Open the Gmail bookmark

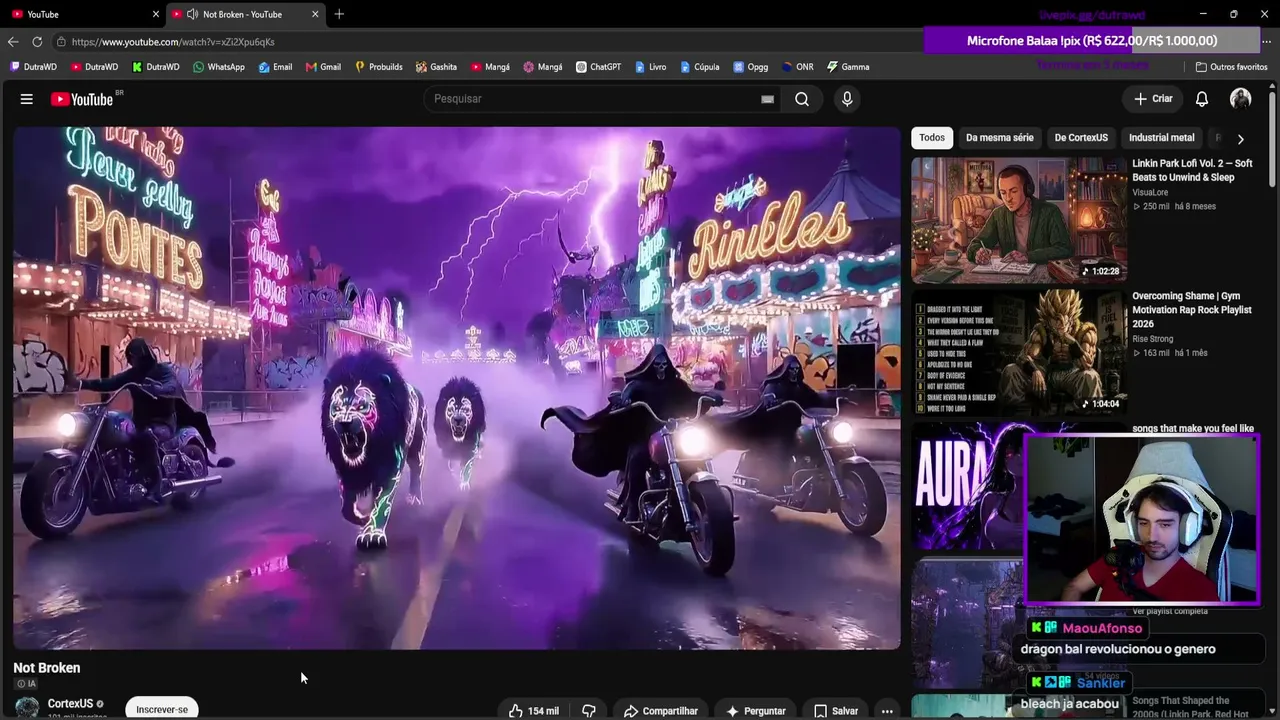pos(323,67)
